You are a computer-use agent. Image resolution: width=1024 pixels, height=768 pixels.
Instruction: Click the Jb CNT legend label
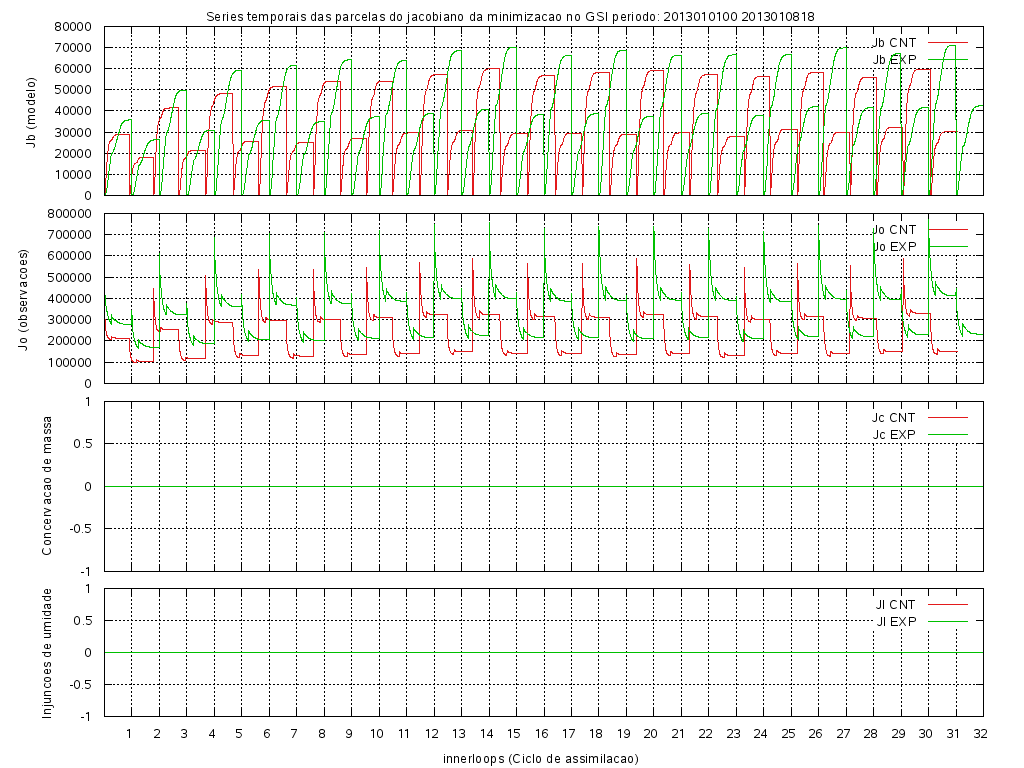(x=894, y=43)
